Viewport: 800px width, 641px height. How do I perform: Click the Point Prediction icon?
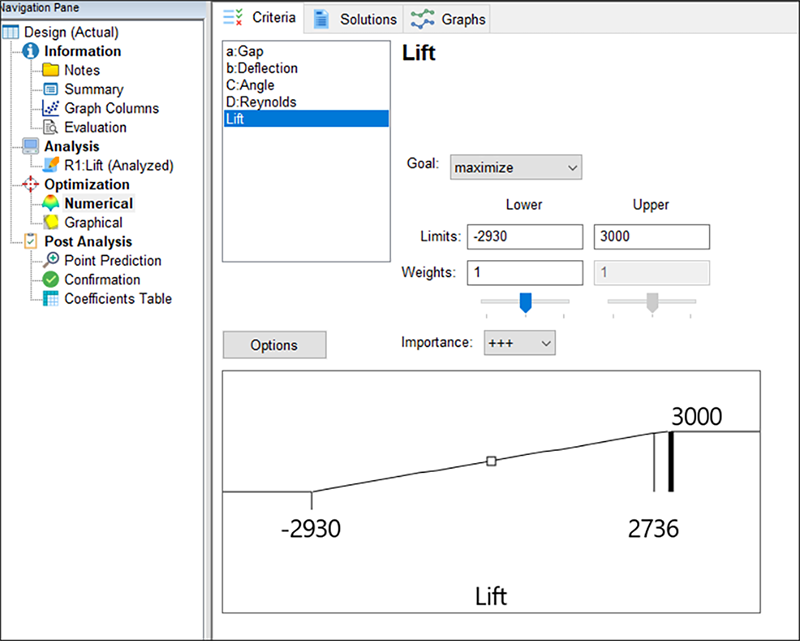[x=51, y=261]
